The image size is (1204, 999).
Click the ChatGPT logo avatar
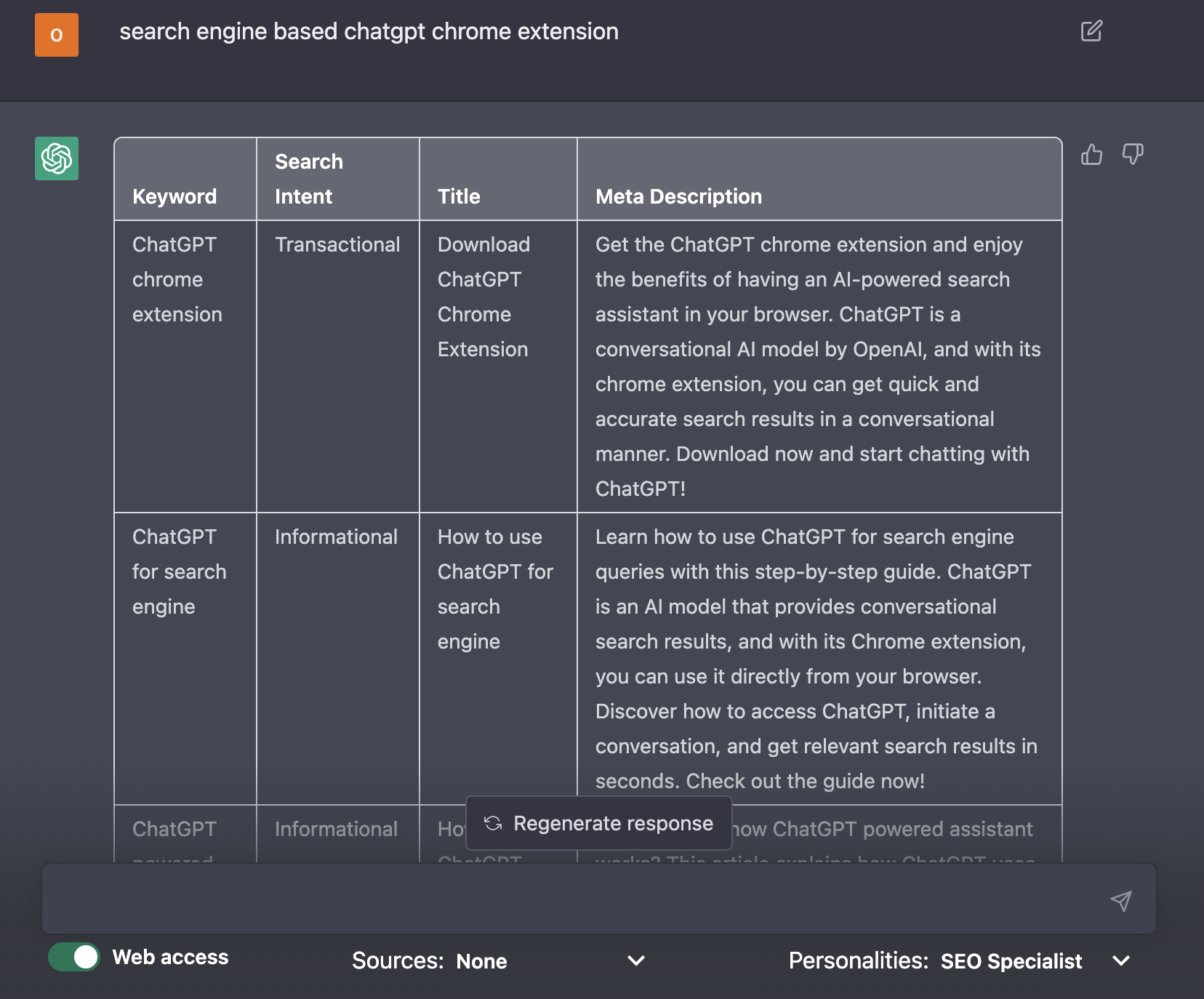tap(57, 159)
